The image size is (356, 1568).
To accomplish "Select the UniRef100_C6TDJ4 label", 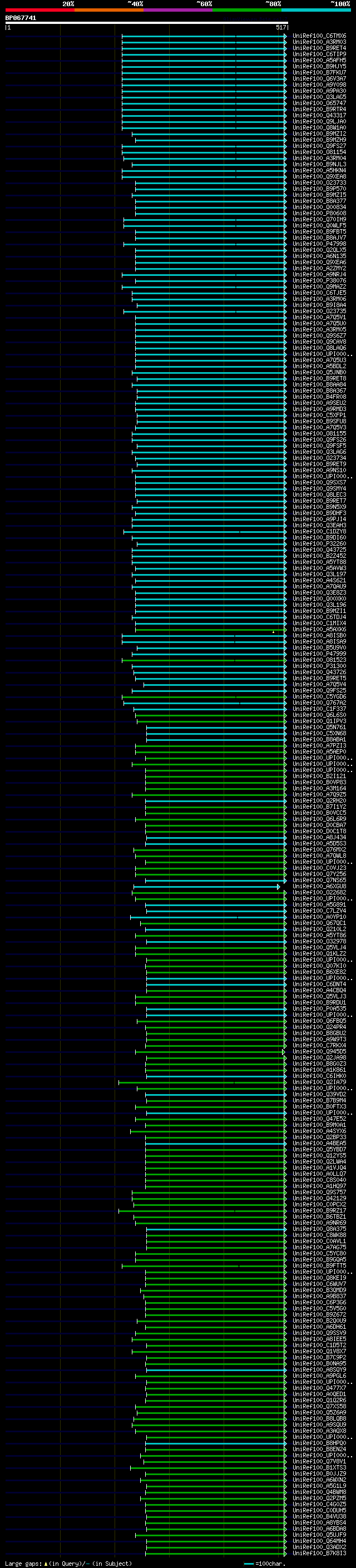I will tap(319, 617).
